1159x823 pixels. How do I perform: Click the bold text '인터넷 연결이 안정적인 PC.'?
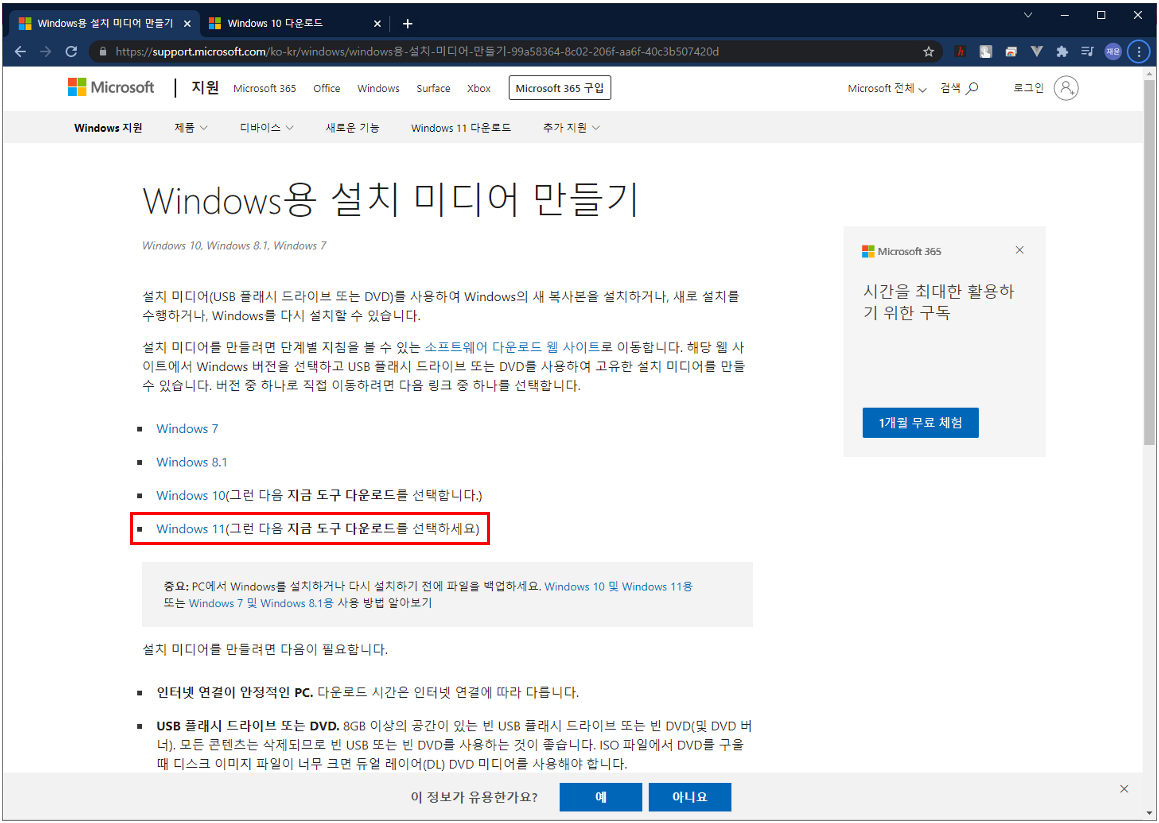(235, 692)
